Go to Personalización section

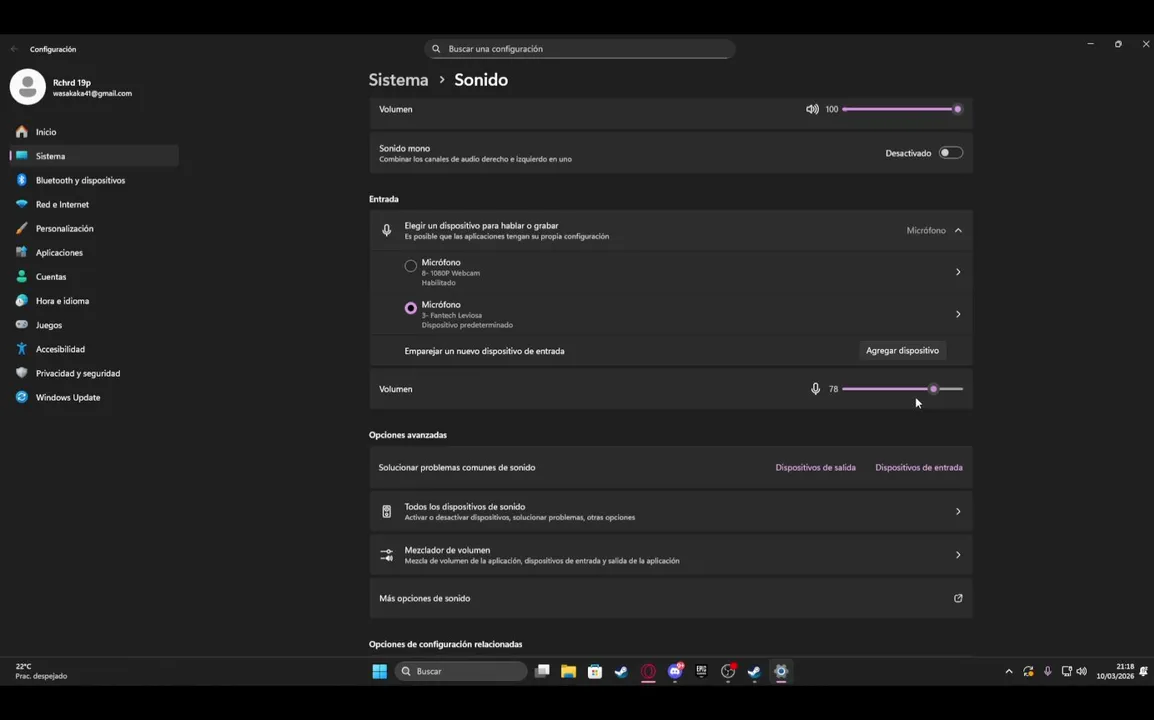point(64,229)
